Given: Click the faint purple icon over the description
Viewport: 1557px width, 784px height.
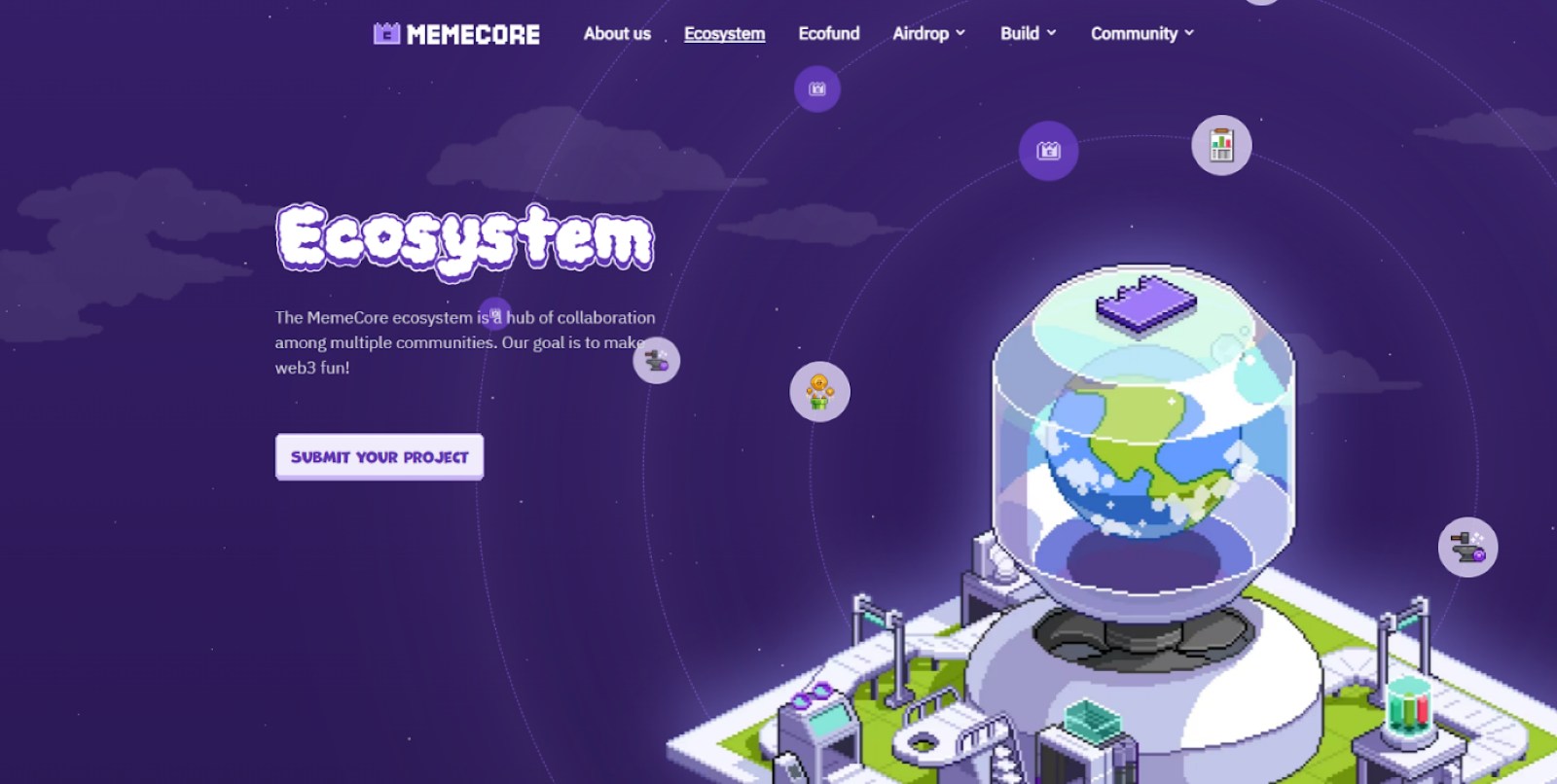Looking at the screenshot, I should (494, 313).
